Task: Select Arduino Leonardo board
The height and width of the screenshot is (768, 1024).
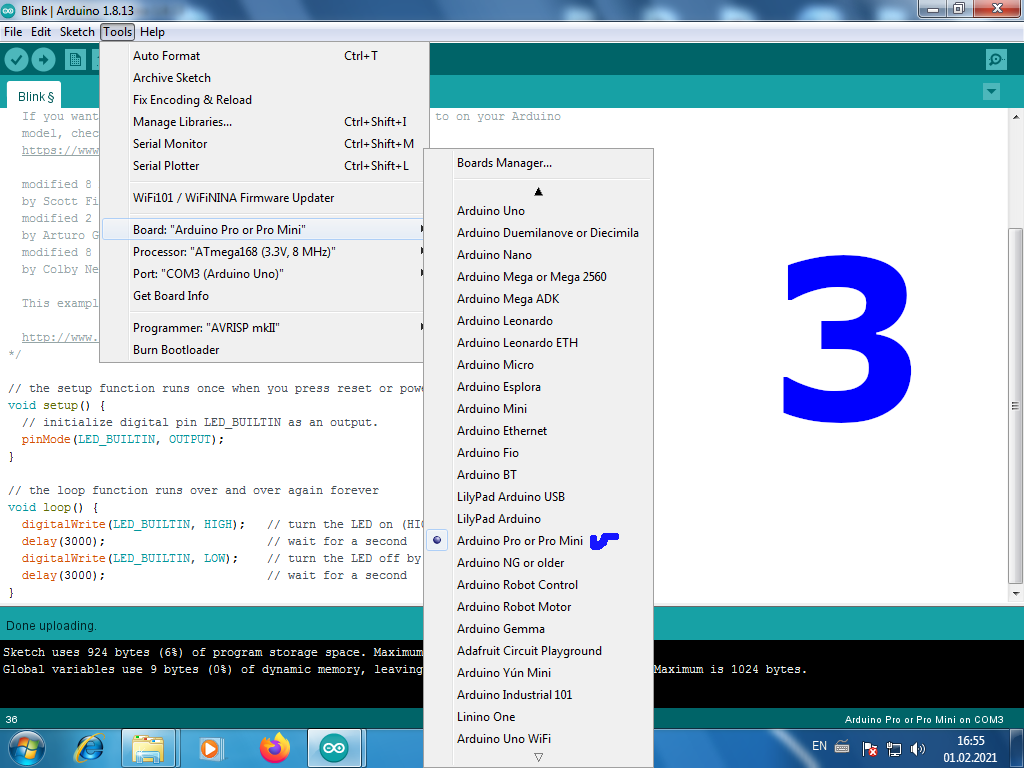Action: [538, 321]
